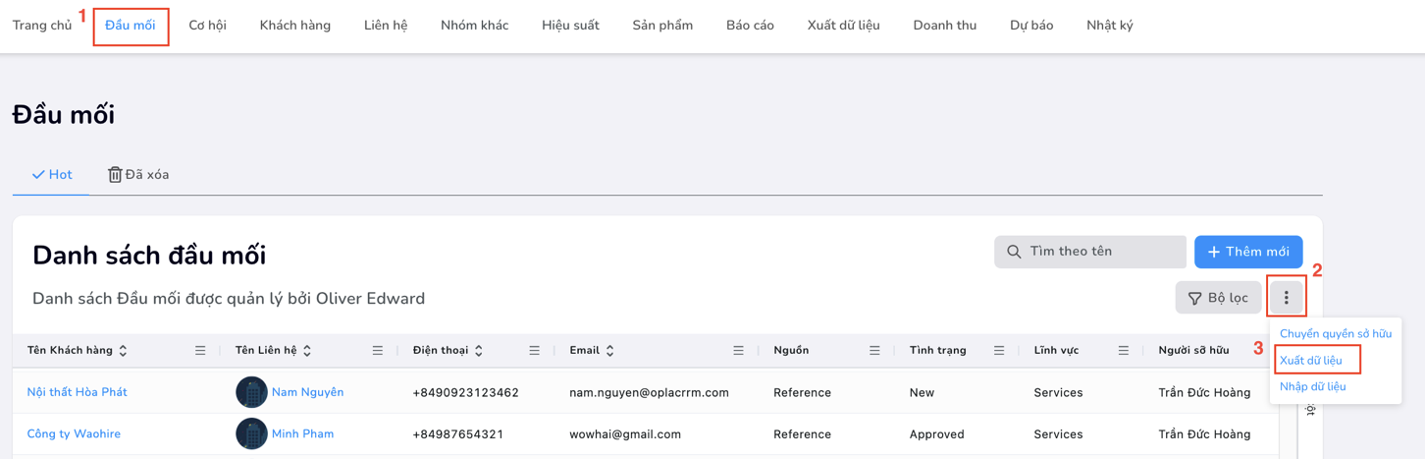Click phone number +8490923123462
This screenshot has height=462, width=1426.
466,392
